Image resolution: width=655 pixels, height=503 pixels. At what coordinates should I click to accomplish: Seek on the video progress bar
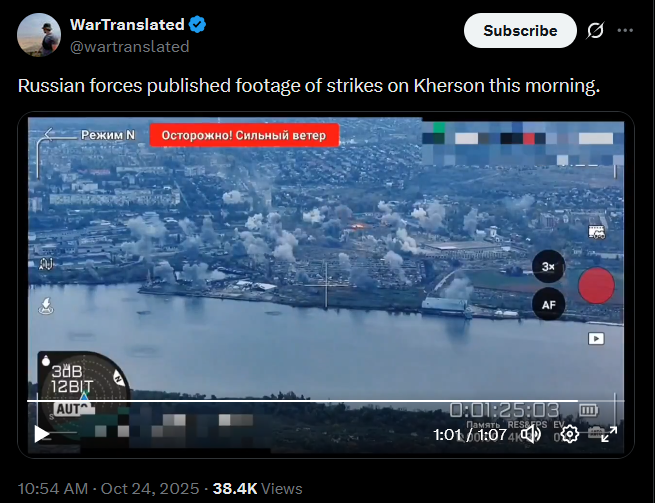326,401
